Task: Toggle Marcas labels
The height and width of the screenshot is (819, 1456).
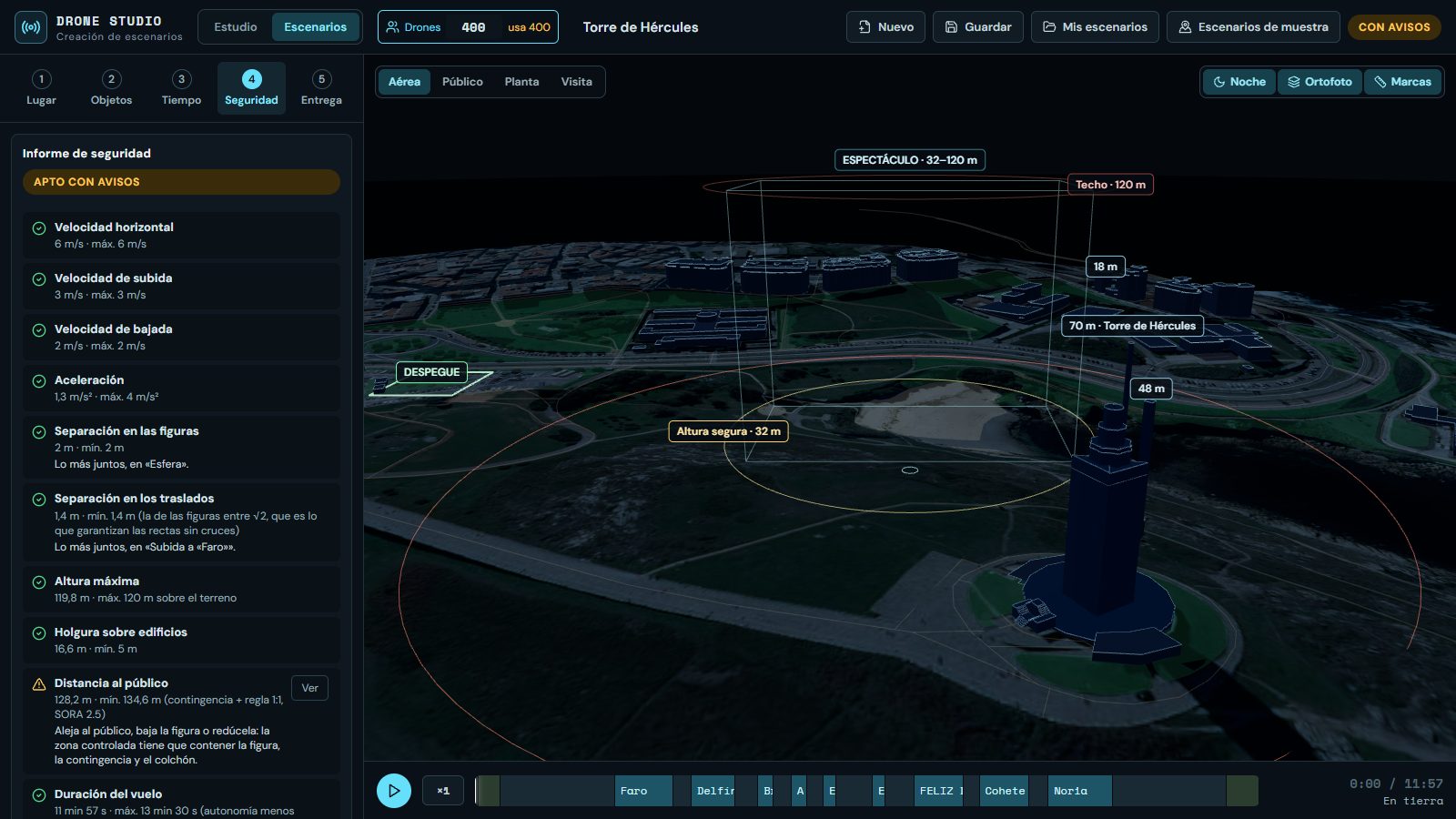Action: (1402, 82)
